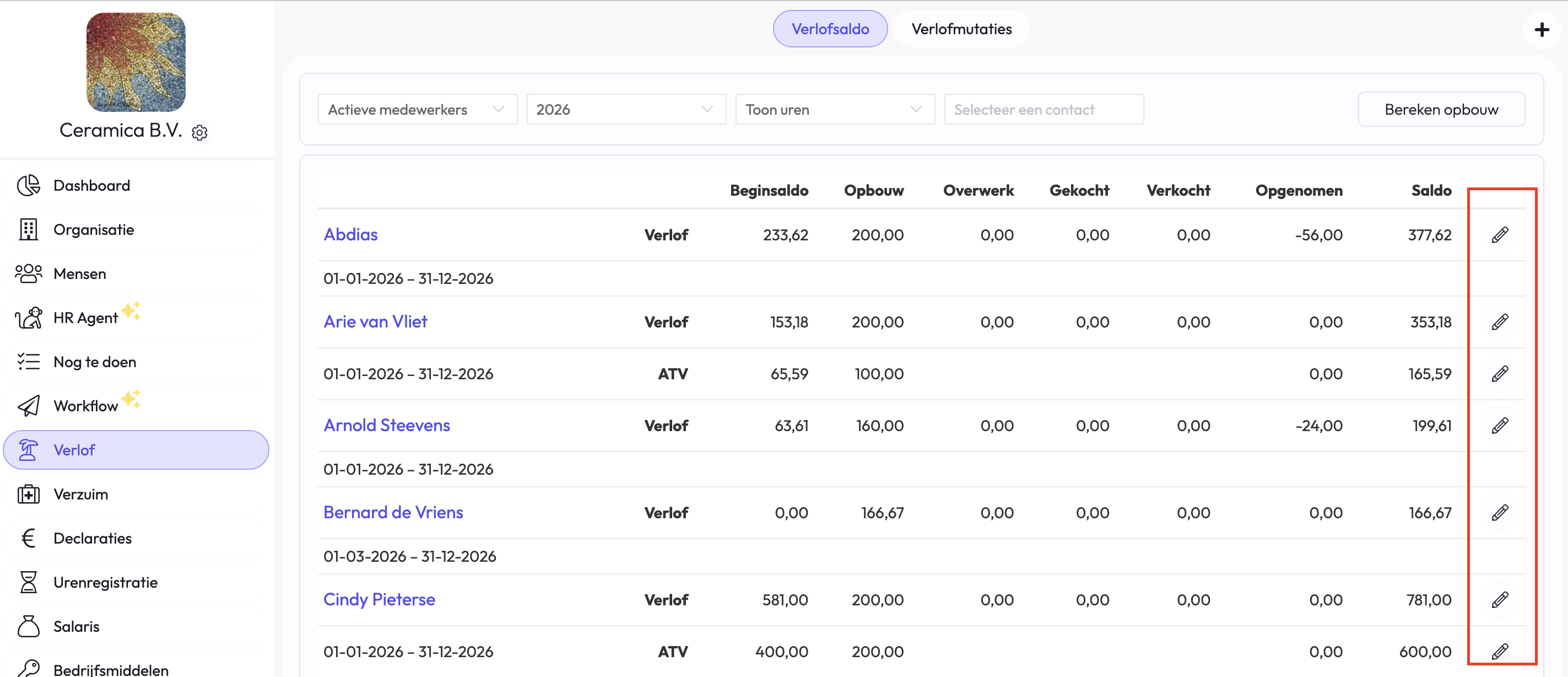Go to the Verzuim section
Image resolution: width=1568 pixels, height=677 pixels.
point(80,494)
